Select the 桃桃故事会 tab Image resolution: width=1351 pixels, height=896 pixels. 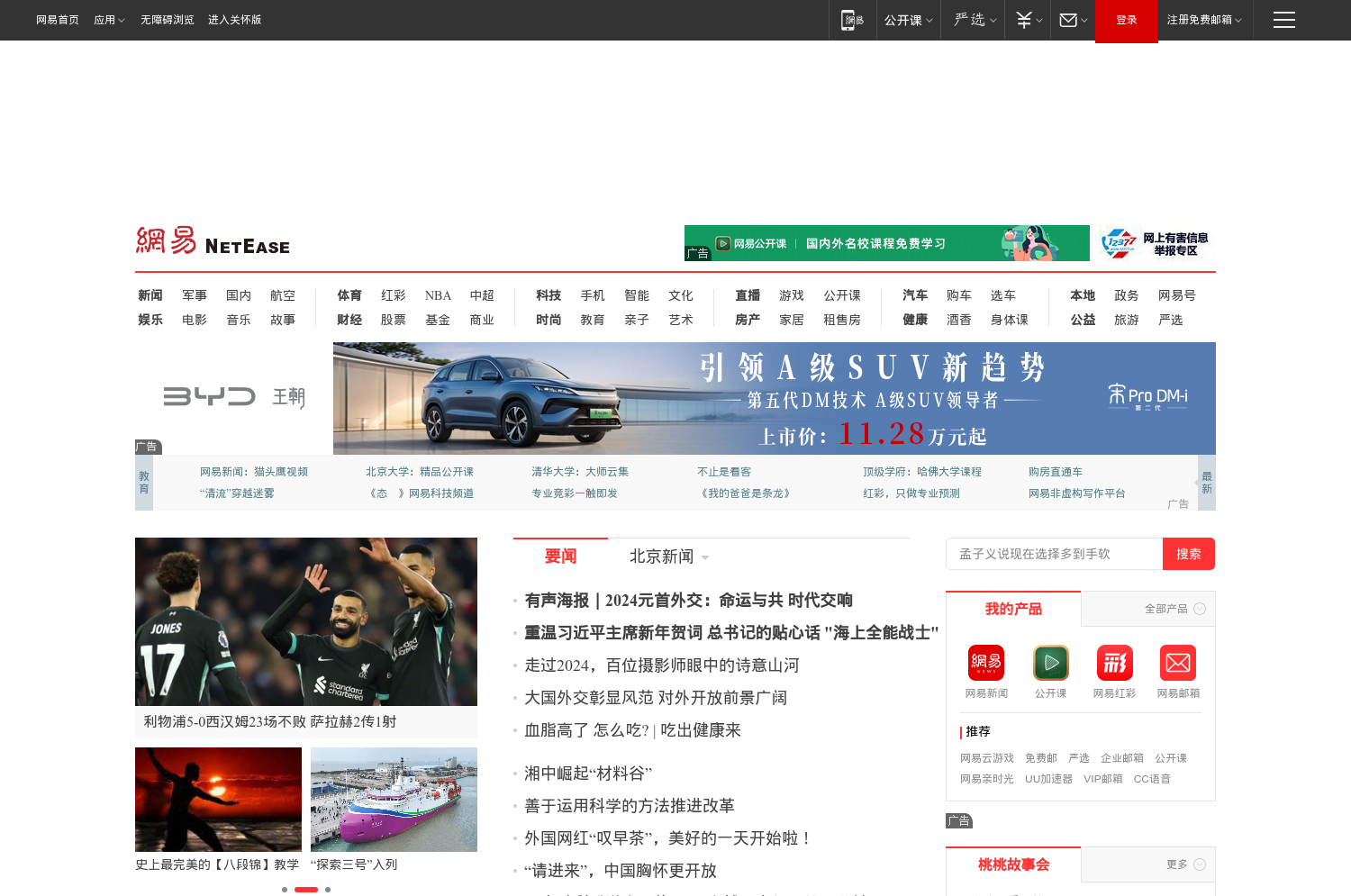pos(1013,864)
